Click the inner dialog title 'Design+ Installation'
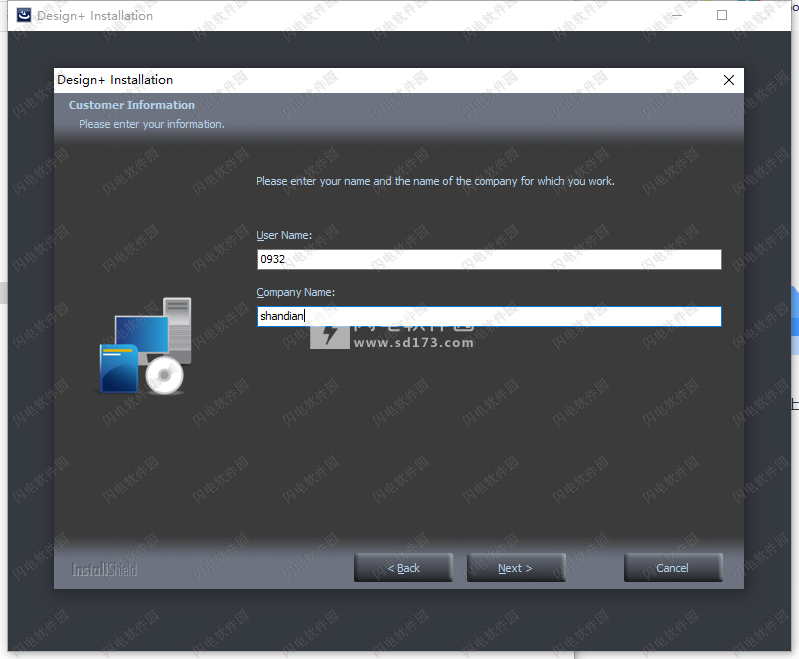This screenshot has height=659, width=799. (x=115, y=80)
